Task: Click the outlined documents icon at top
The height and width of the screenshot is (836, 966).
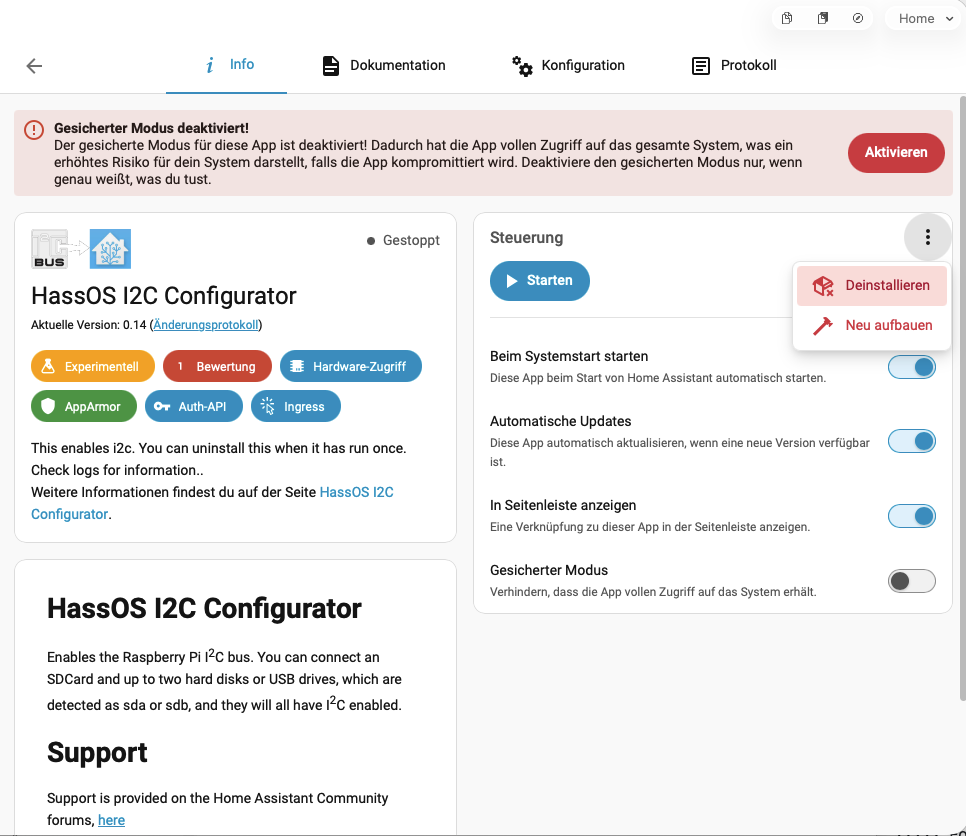Action: 787,18
